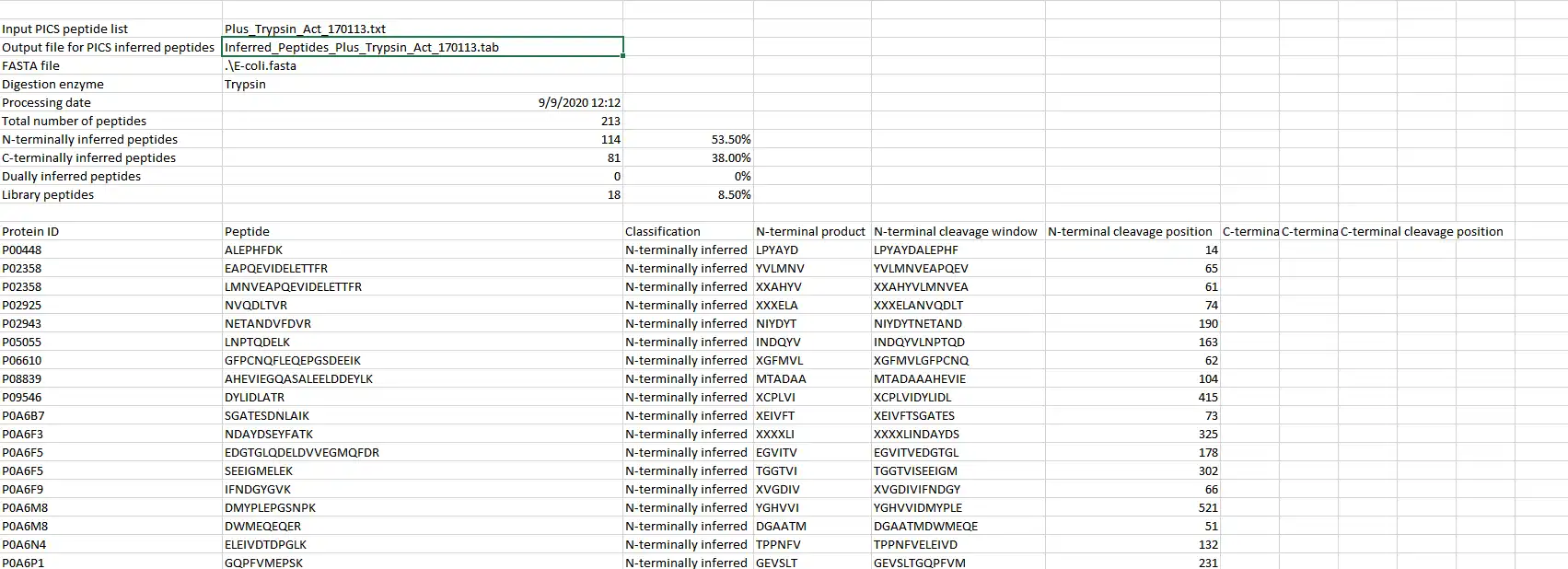1568x569 pixels.
Task: Click peptide LMNVEAPQEVIDELETTFR
Action: pyautogui.click(x=423, y=286)
